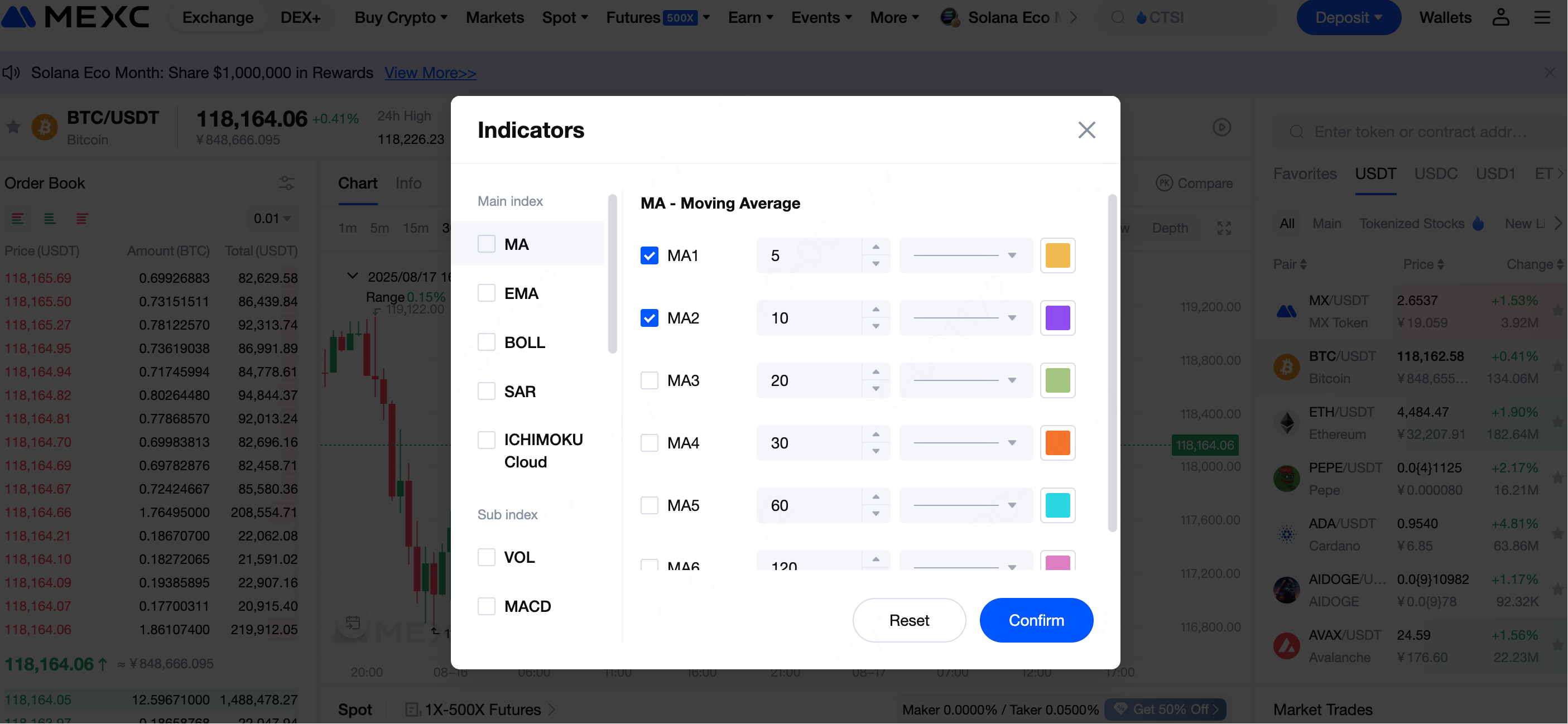Open the MA1 line style dropdown
This screenshot has height=724, width=1568.
click(x=965, y=255)
